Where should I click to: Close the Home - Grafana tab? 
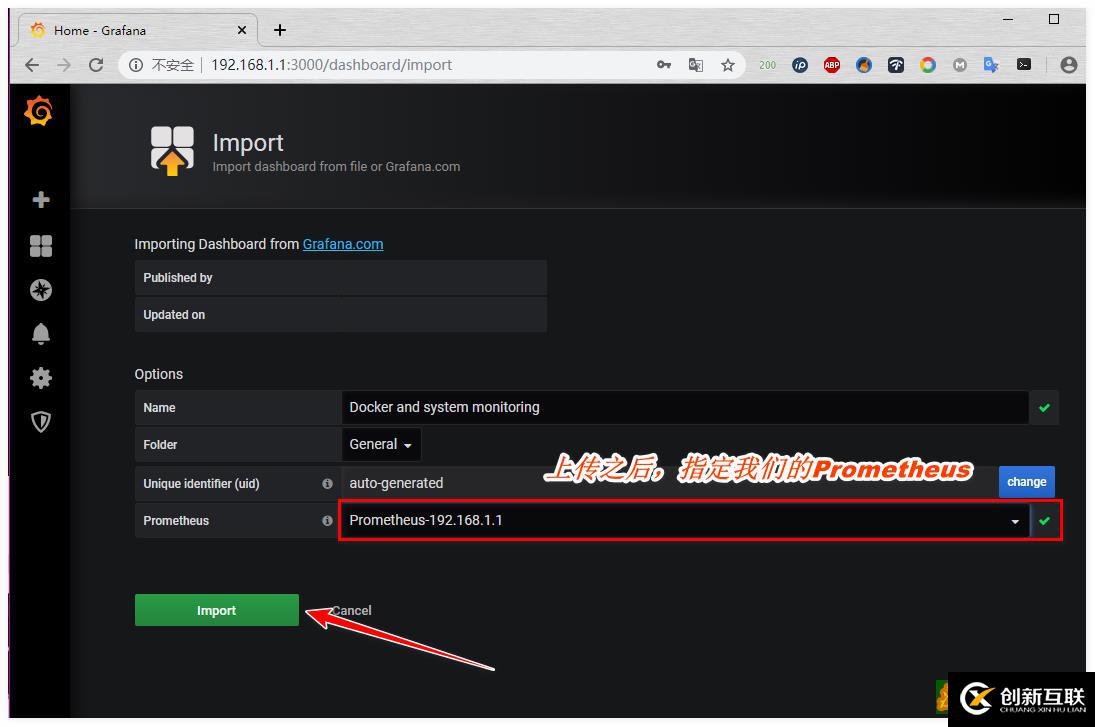tap(242, 30)
